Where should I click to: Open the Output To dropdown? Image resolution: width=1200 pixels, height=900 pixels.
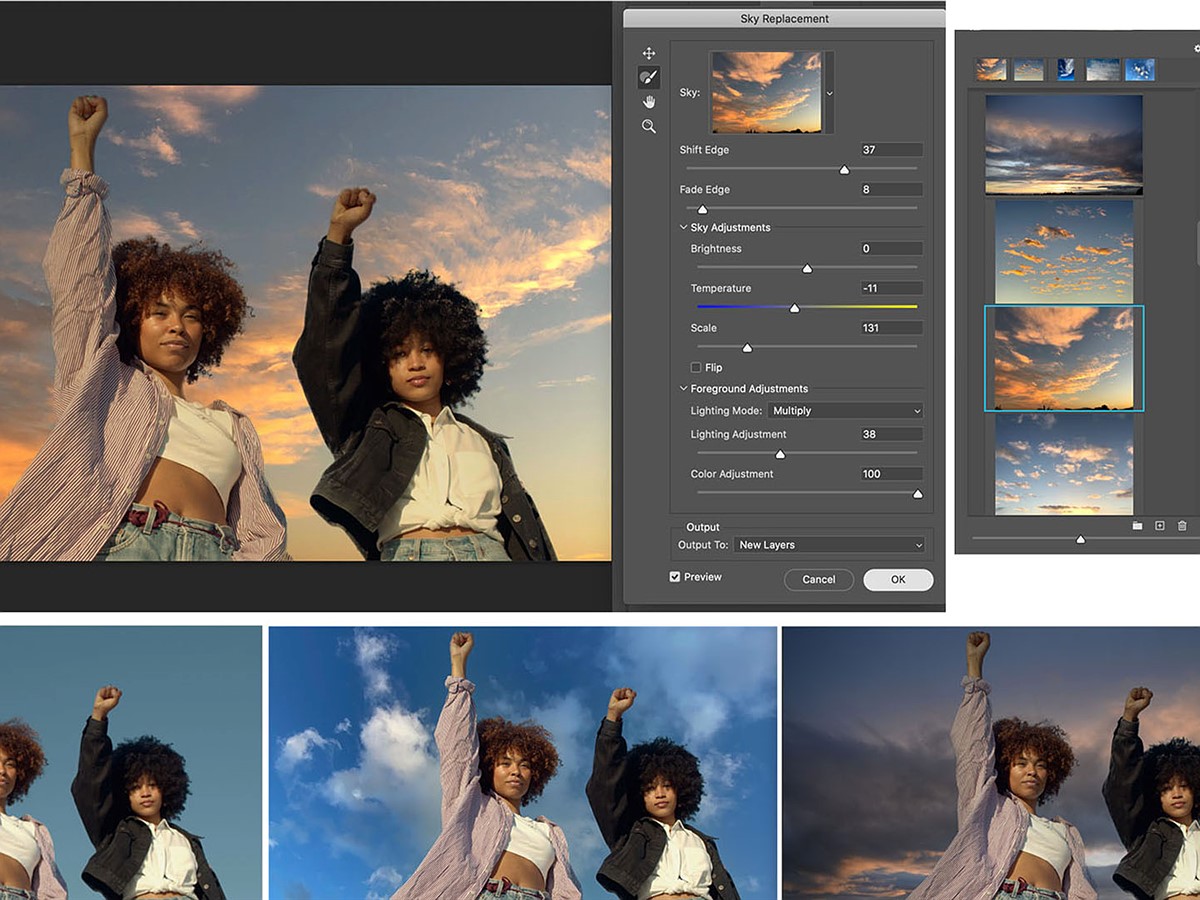[829, 545]
